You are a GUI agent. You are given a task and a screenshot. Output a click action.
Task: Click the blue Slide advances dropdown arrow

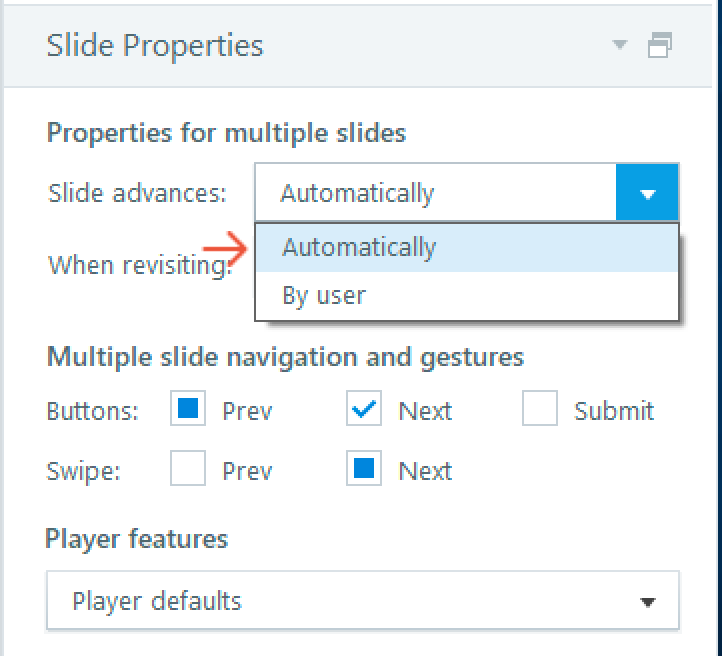coord(648,193)
